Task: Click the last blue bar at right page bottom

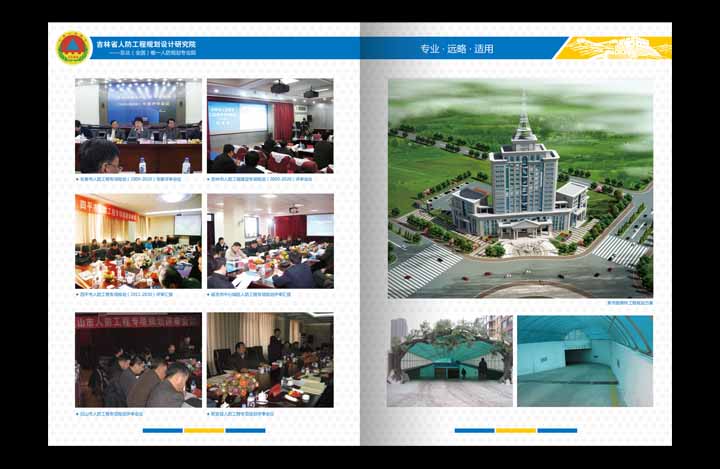Action: point(557,431)
